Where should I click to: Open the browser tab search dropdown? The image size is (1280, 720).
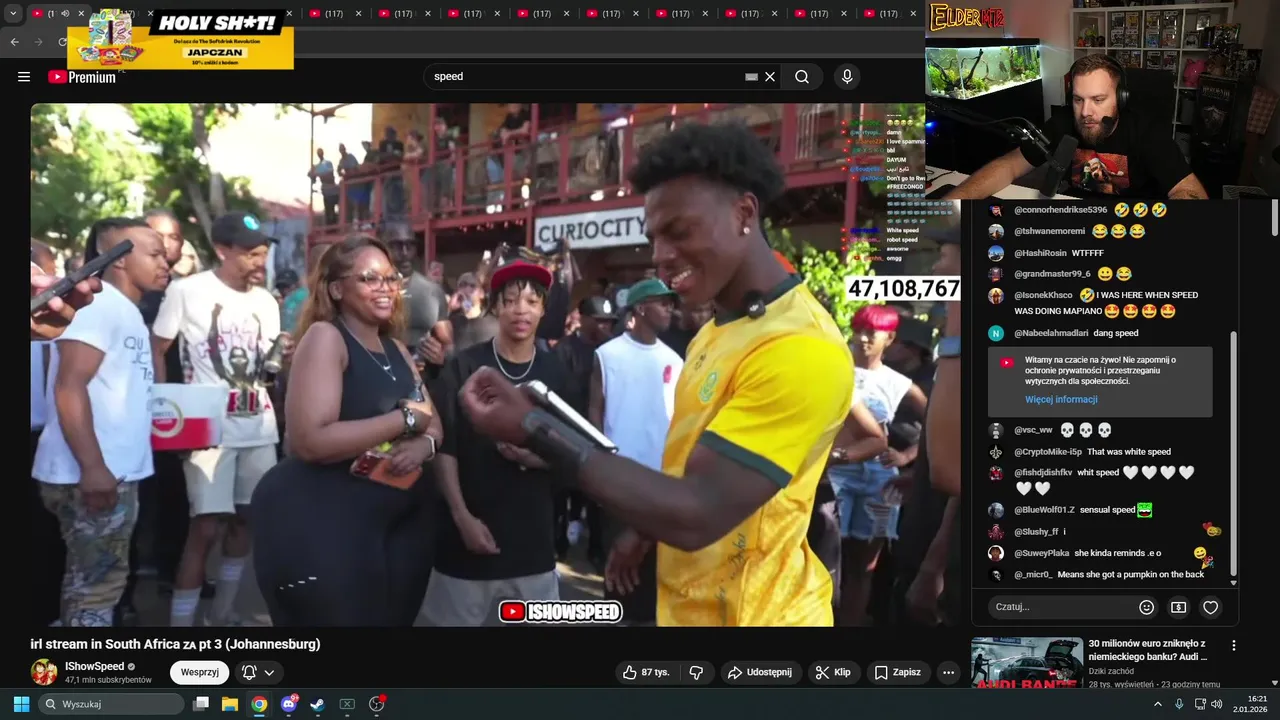(13, 14)
